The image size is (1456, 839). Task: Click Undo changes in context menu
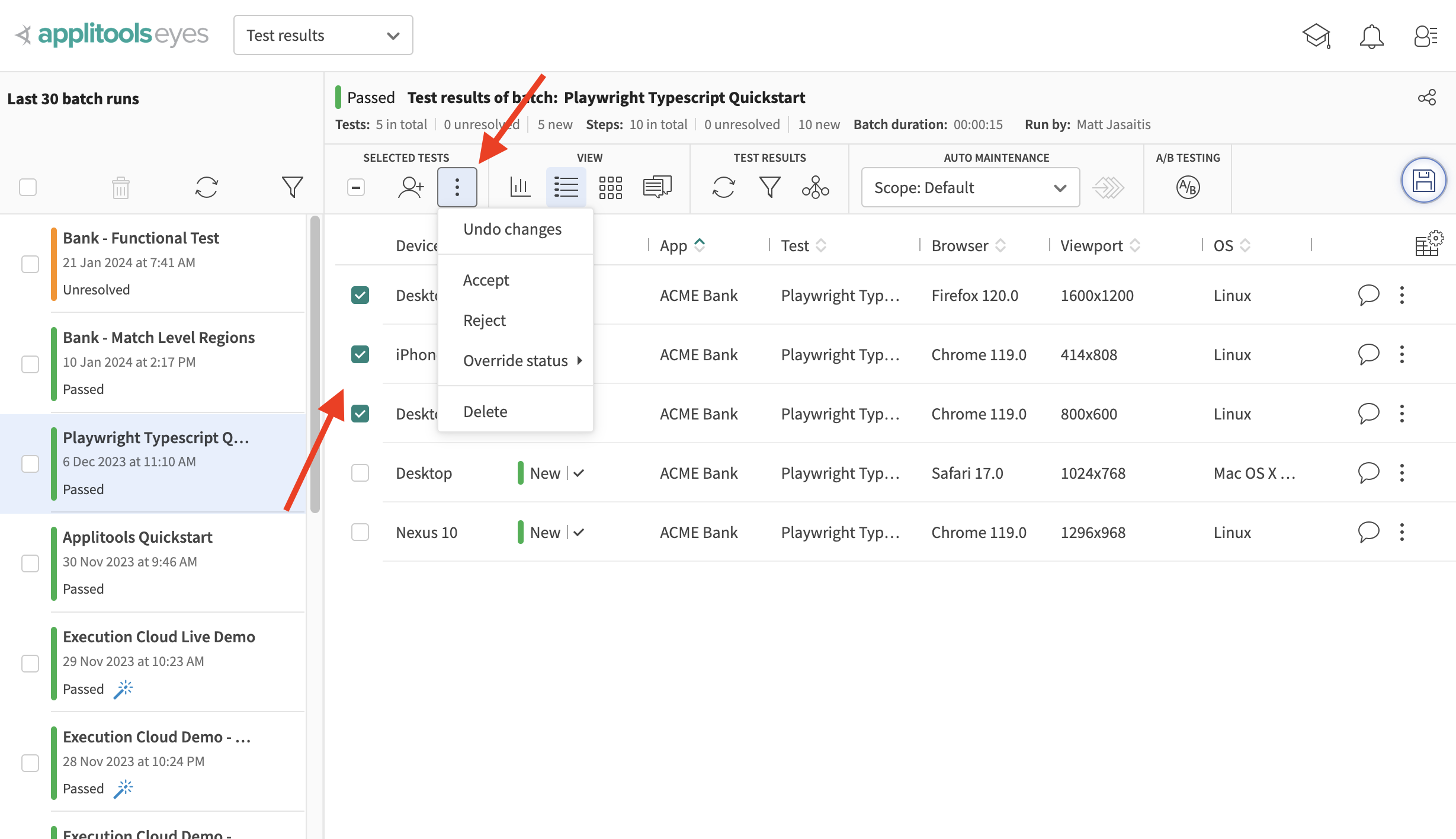point(512,228)
